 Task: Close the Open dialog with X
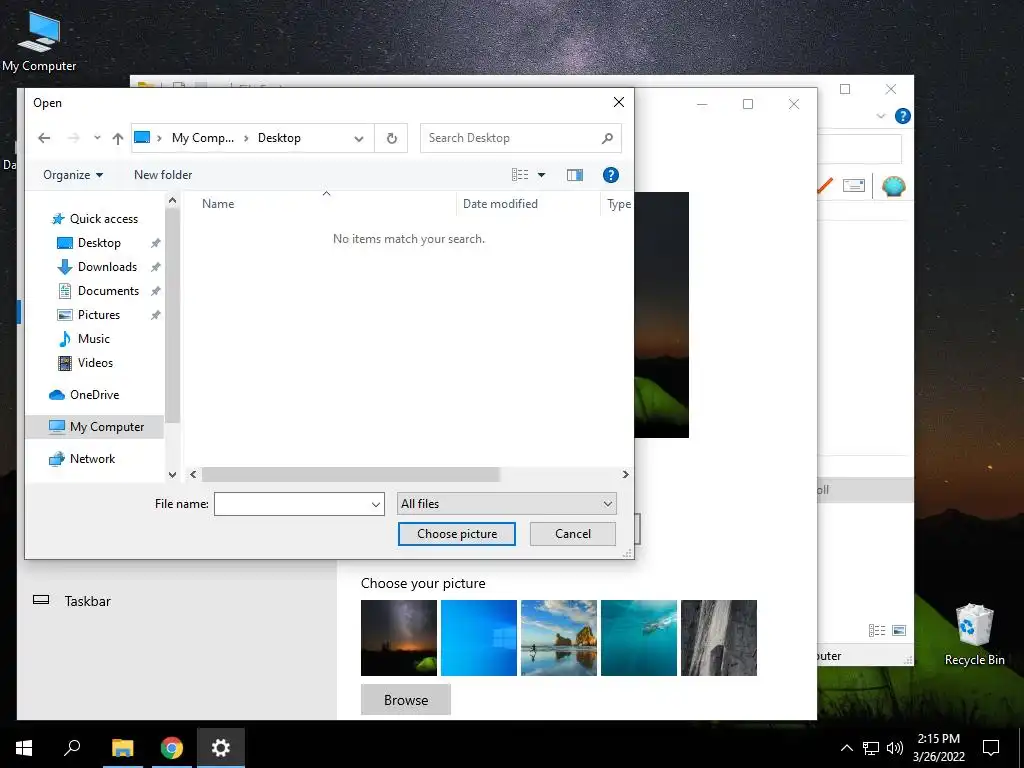[618, 103]
